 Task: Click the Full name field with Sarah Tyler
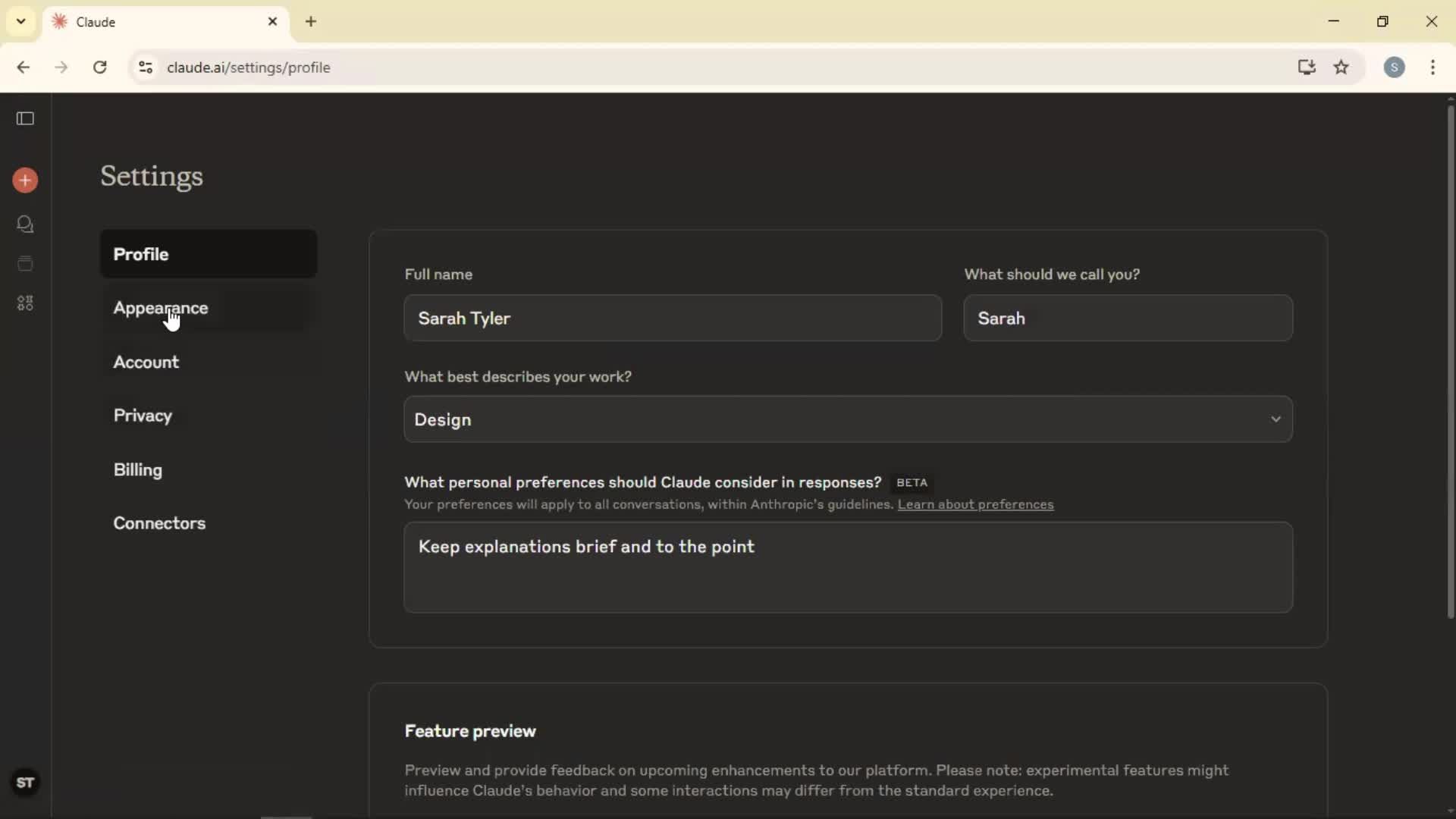click(673, 318)
